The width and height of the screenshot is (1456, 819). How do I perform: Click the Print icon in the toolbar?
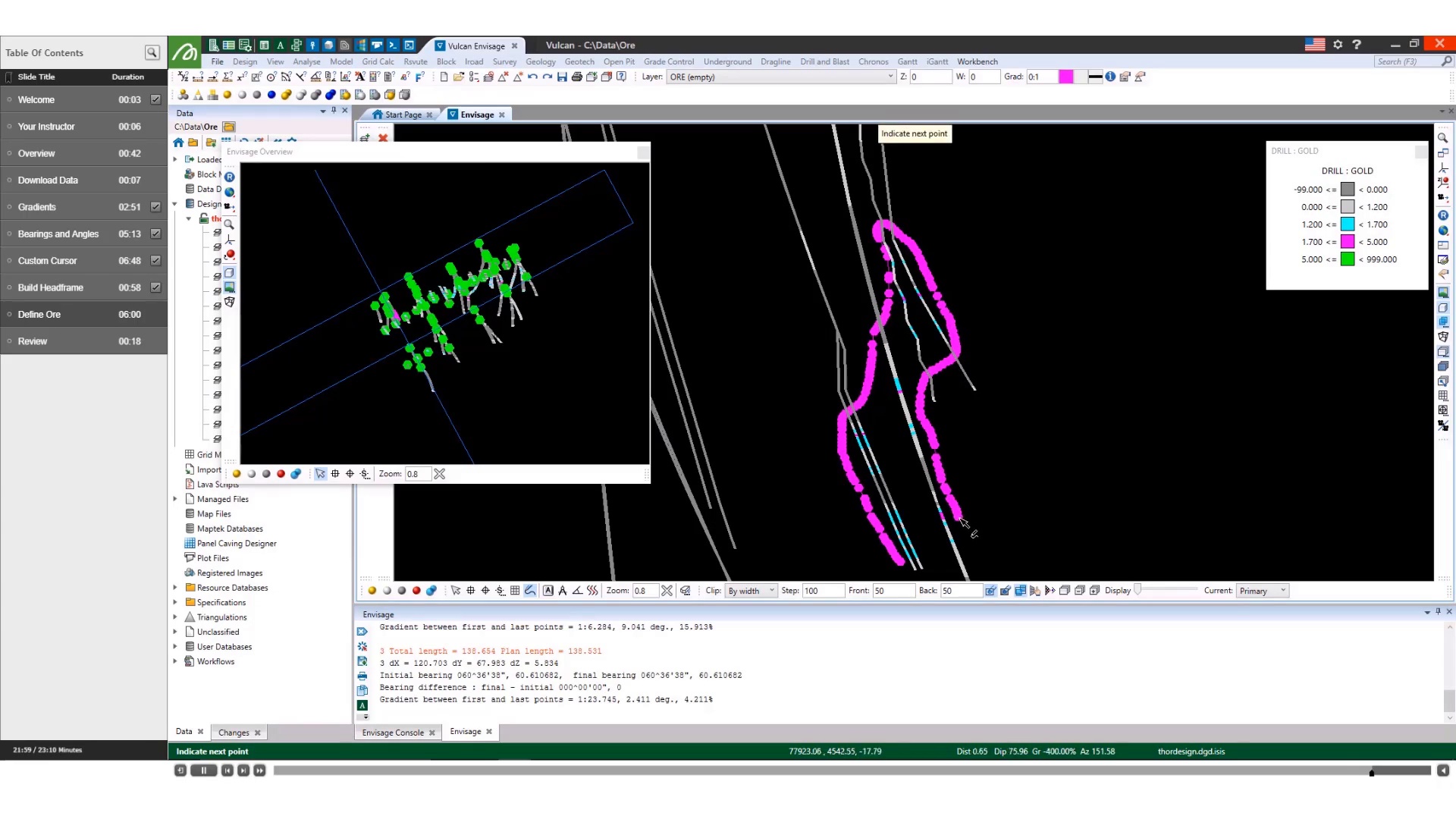coord(576,77)
